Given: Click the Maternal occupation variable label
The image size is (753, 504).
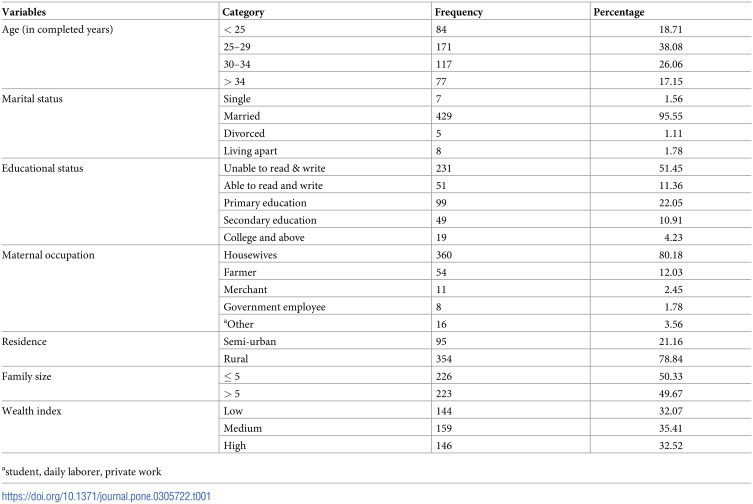Looking at the screenshot, I should pos(48,255).
